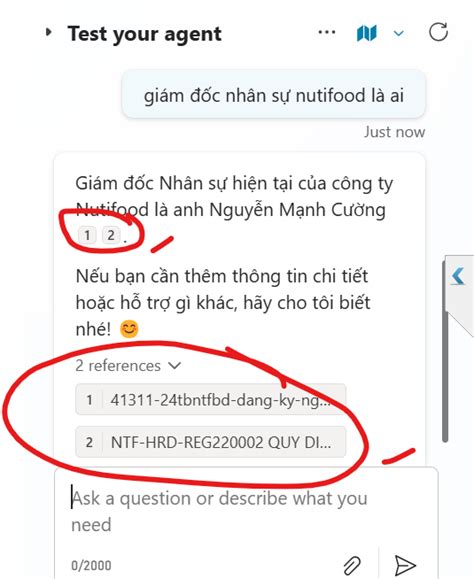Open the more options ellipsis menu

[327, 32]
